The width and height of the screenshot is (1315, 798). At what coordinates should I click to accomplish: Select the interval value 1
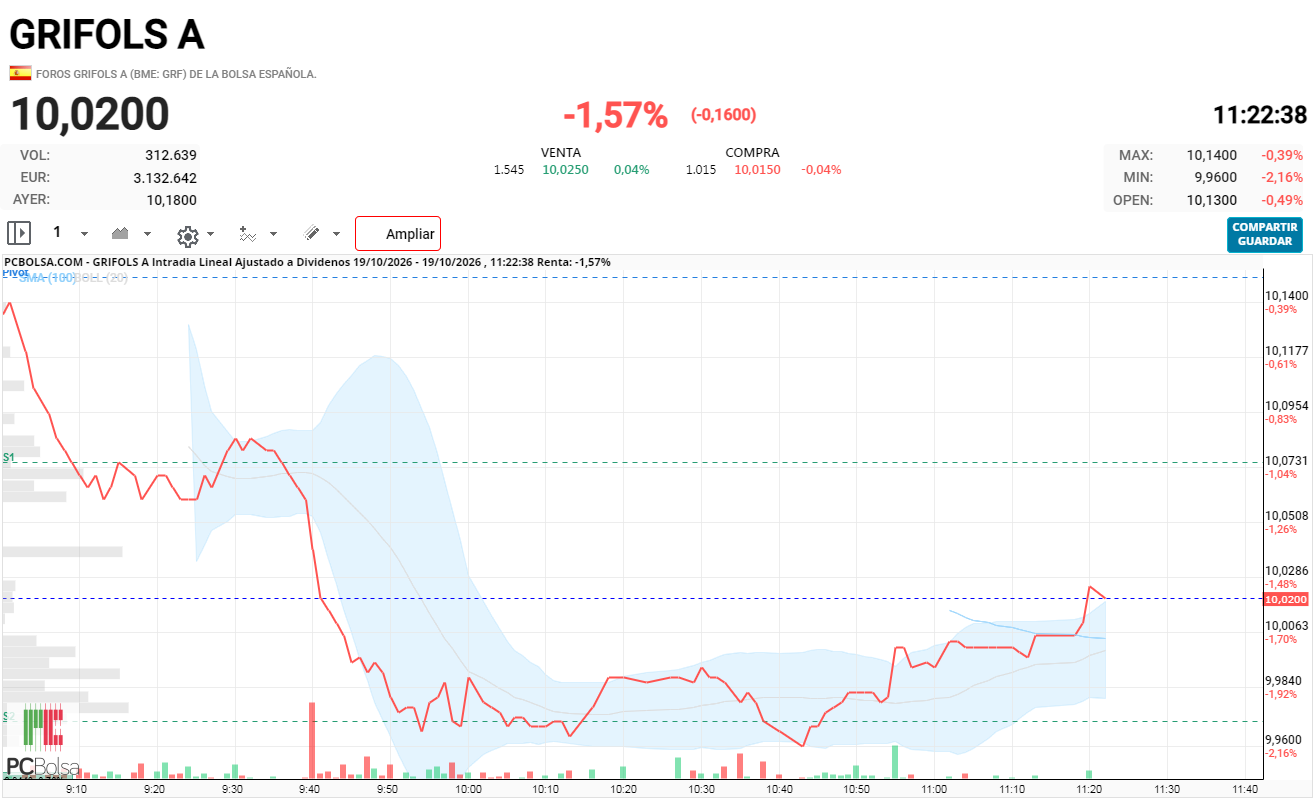pyautogui.click(x=57, y=232)
